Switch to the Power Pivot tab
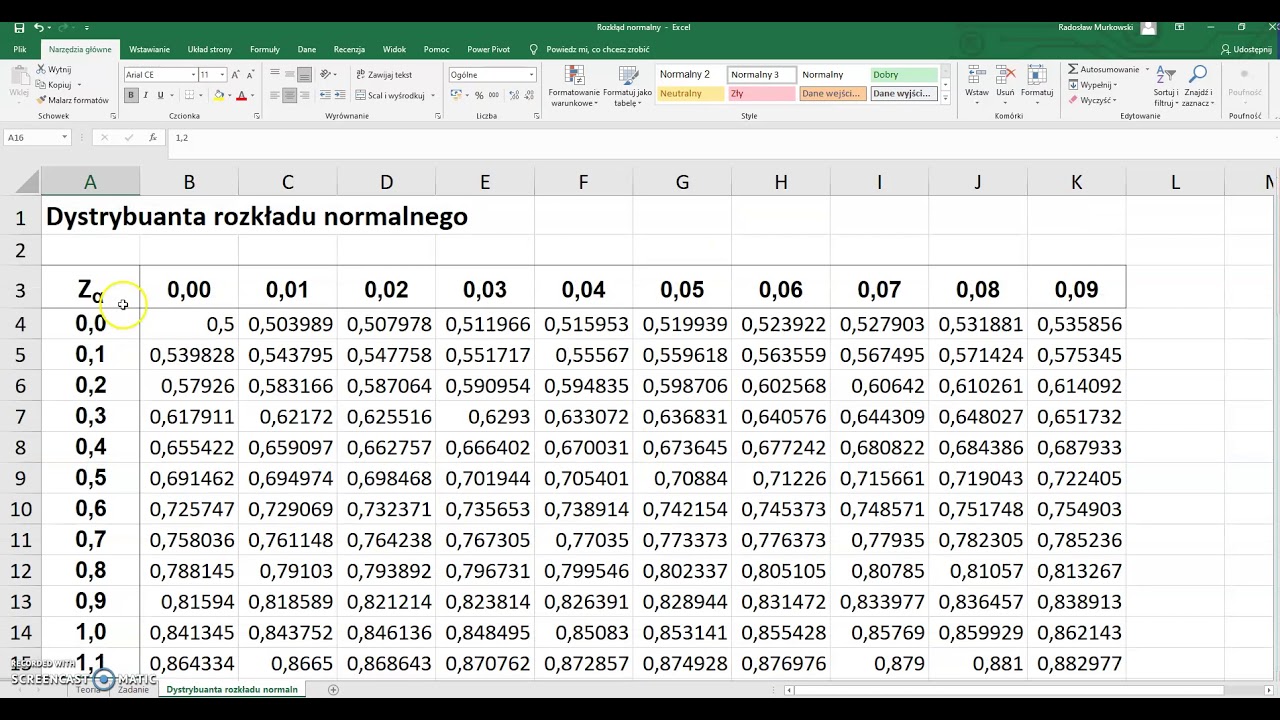The width and height of the screenshot is (1280, 720). pos(488,49)
